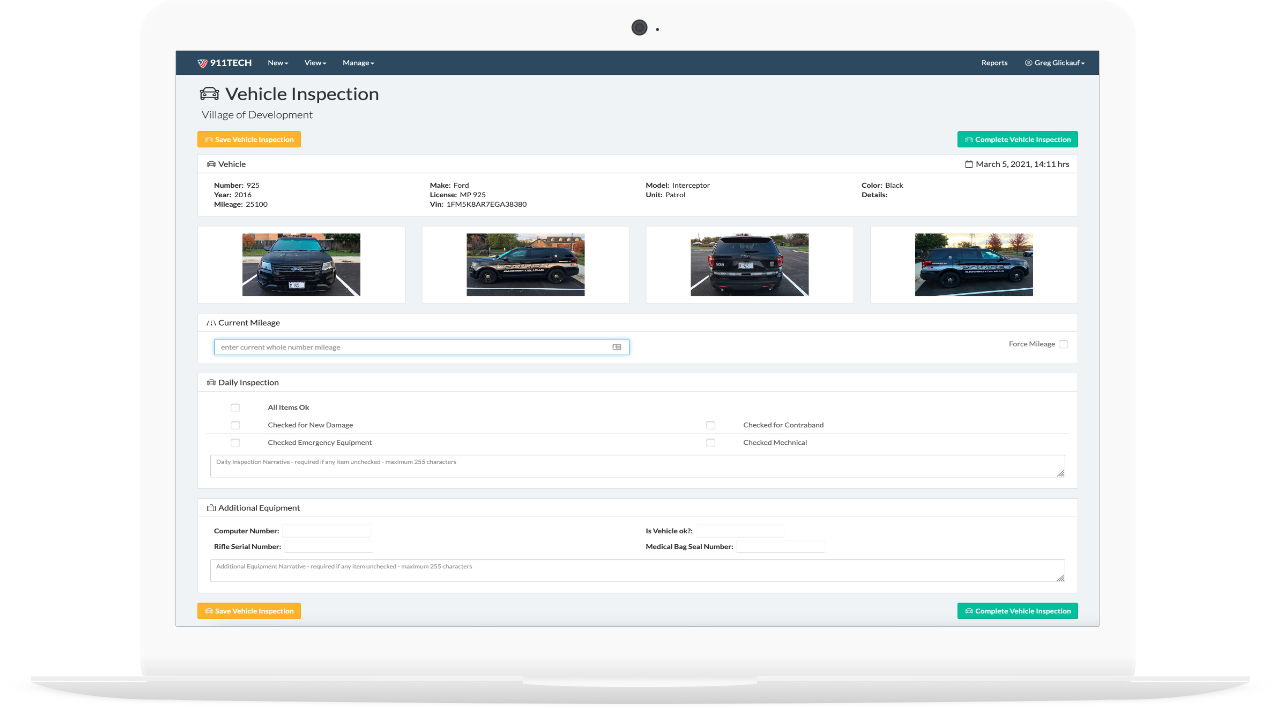Click the car icon beside Vehicle Inspection title
This screenshot has height=708, width=1279.
(x=210, y=94)
